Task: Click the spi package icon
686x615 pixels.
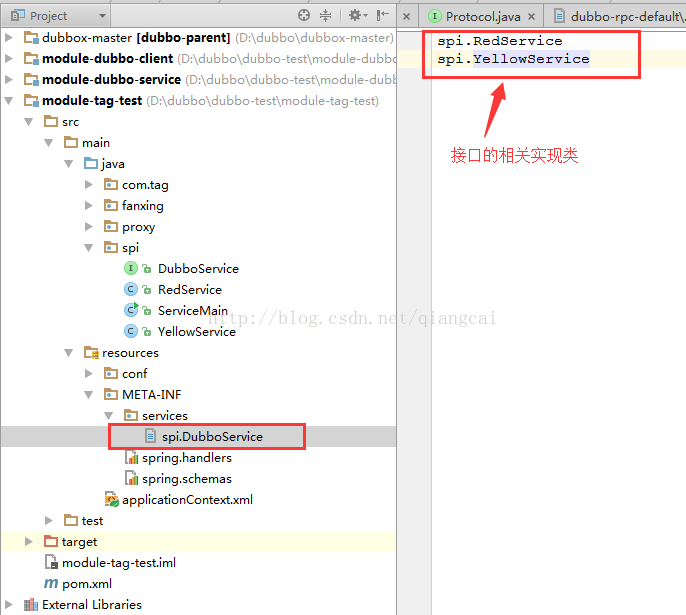Action: 111,248
